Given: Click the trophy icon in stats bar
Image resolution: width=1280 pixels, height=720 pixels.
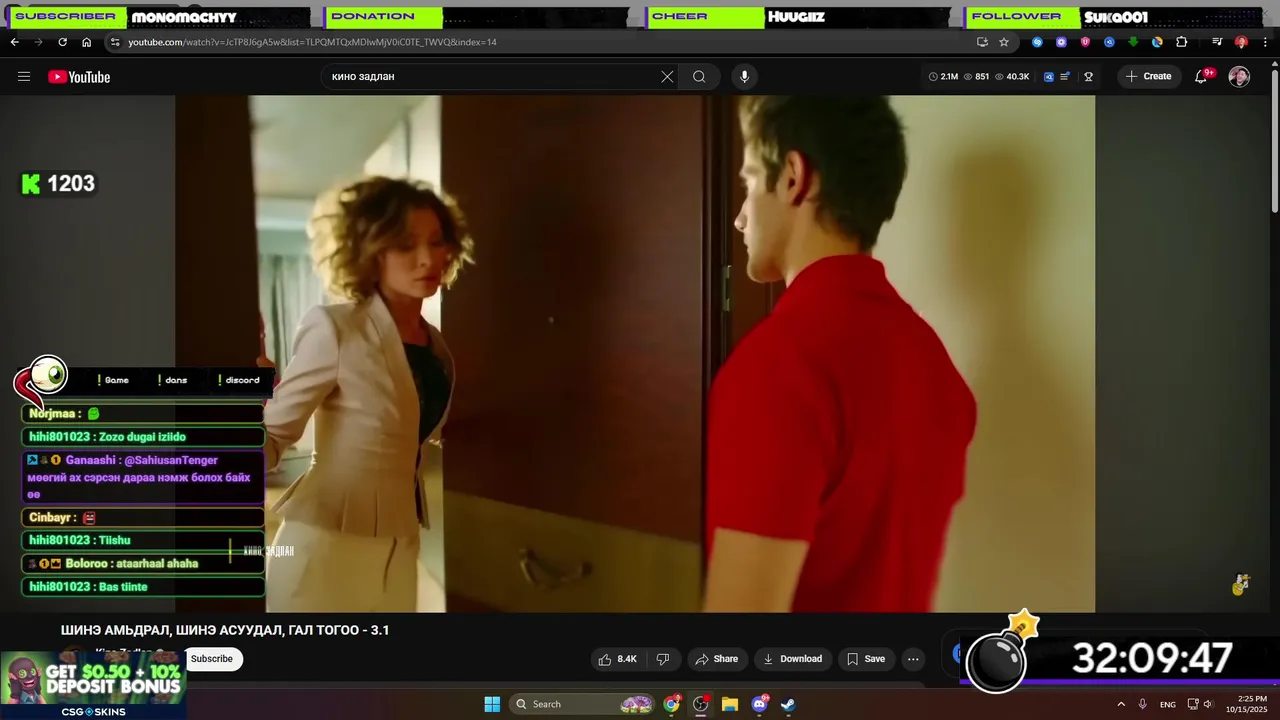Looking at the screenshot, I should (1088, 77).
